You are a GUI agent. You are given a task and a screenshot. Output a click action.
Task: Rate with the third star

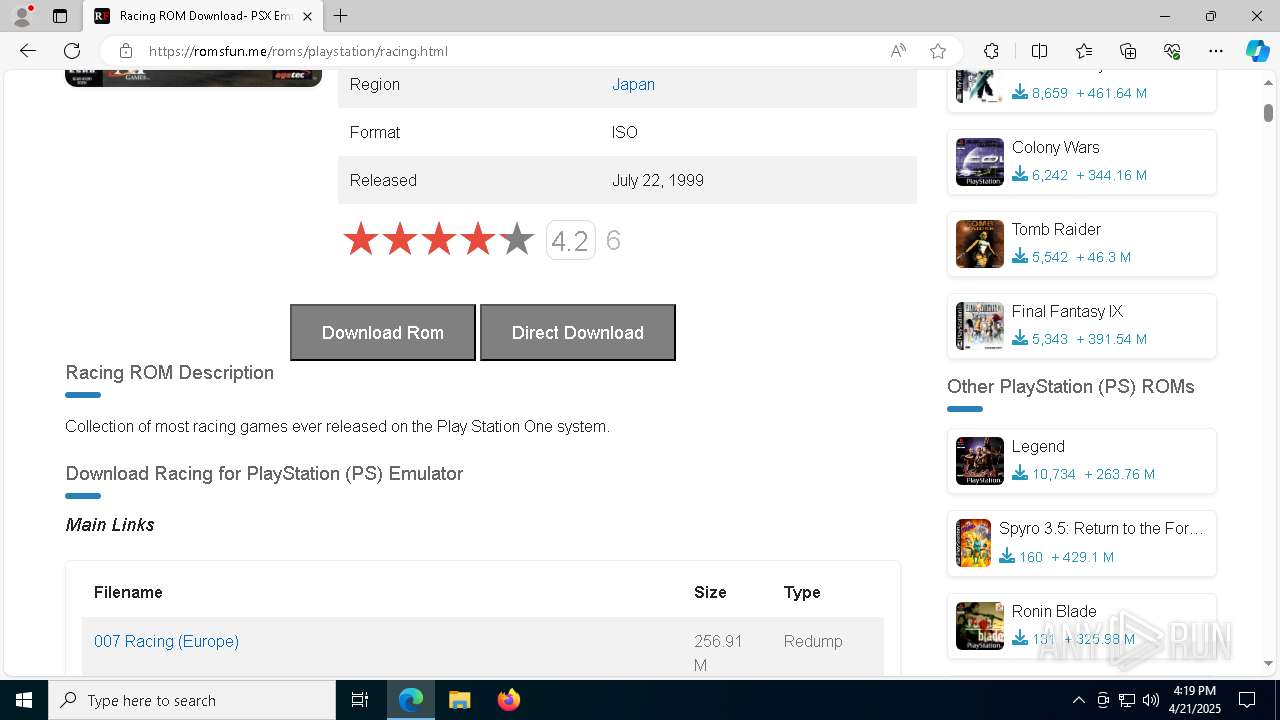[x=439, y=240]
